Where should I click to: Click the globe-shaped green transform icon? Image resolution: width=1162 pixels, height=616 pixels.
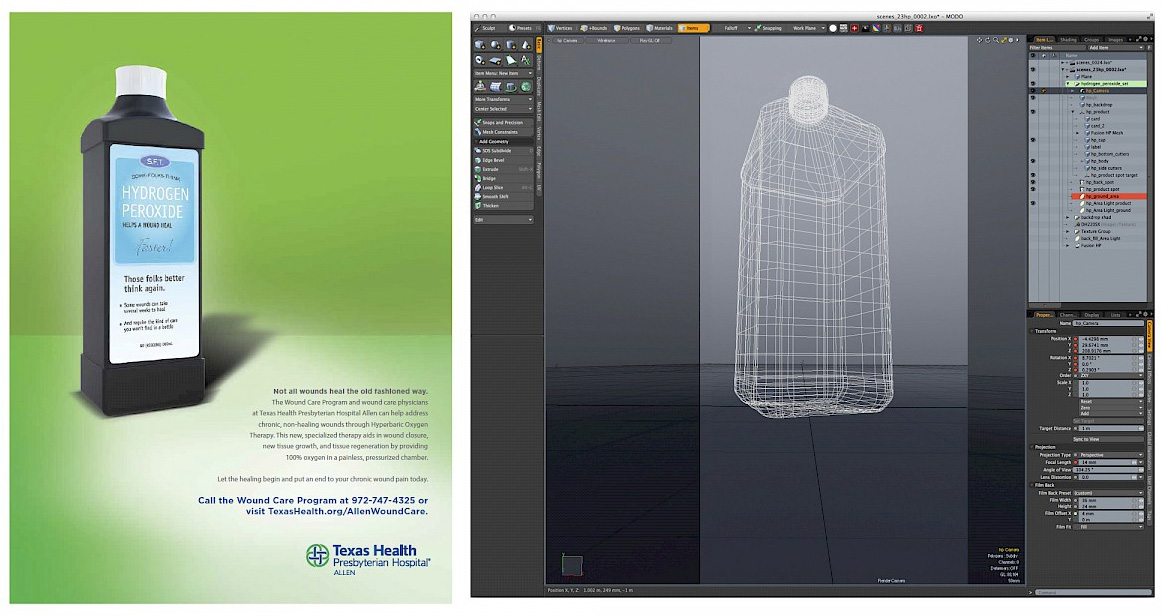[525, 87]
